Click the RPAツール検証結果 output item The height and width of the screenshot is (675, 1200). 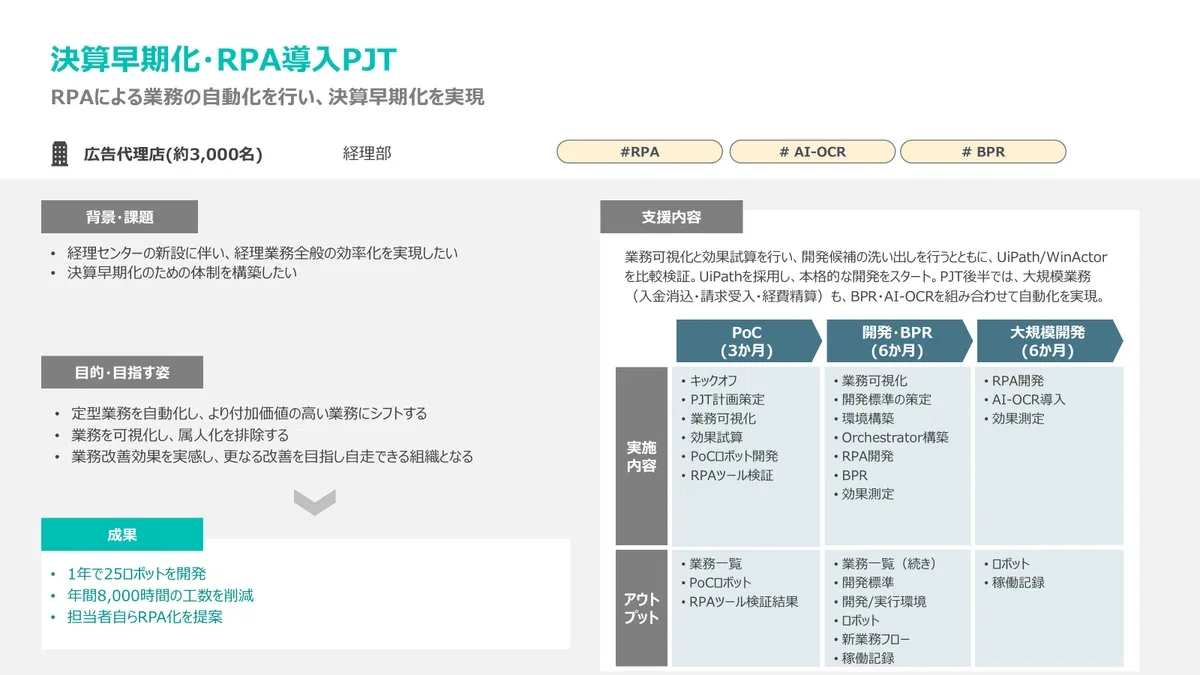[744, 601]
